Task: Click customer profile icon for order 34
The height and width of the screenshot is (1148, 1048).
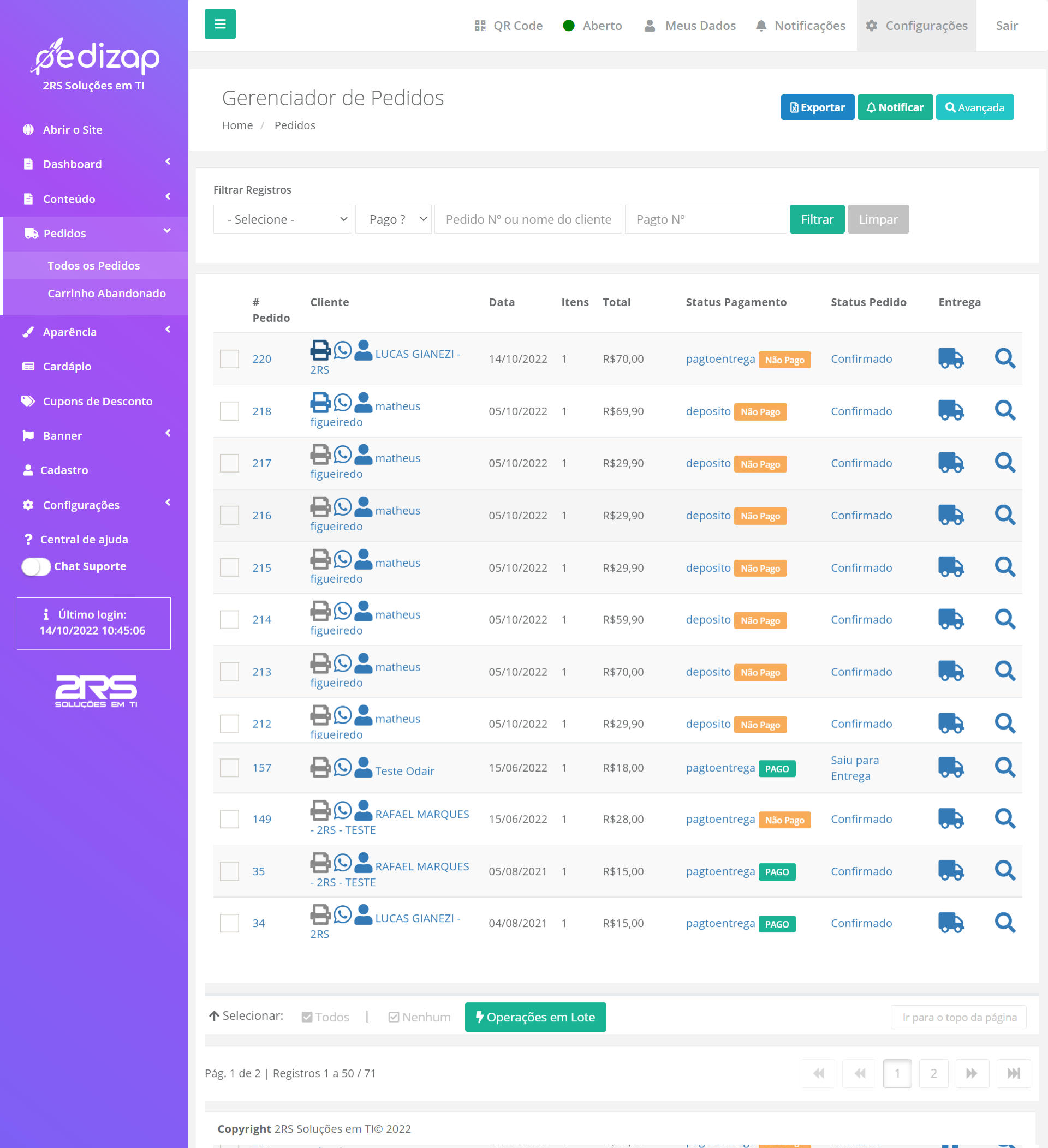Action: coord(364,914)
